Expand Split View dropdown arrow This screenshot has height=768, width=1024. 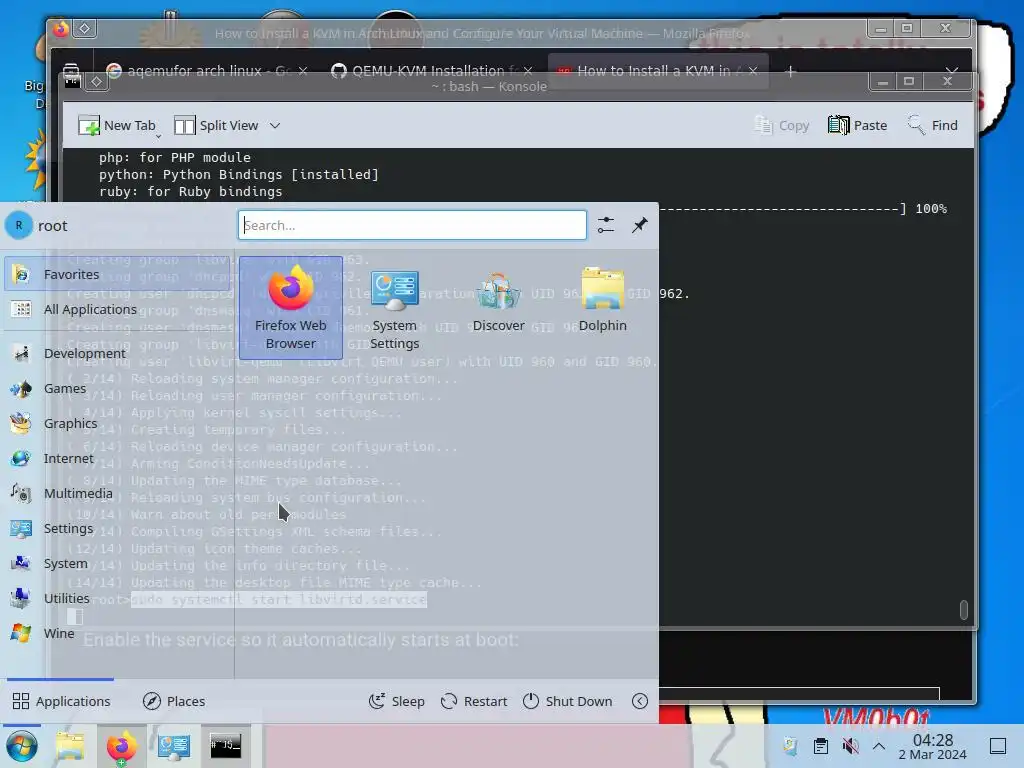pos(275,125)
